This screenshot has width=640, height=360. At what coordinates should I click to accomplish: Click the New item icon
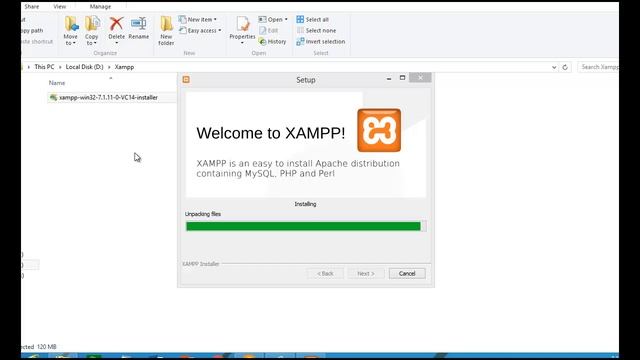tap(182, 19)
